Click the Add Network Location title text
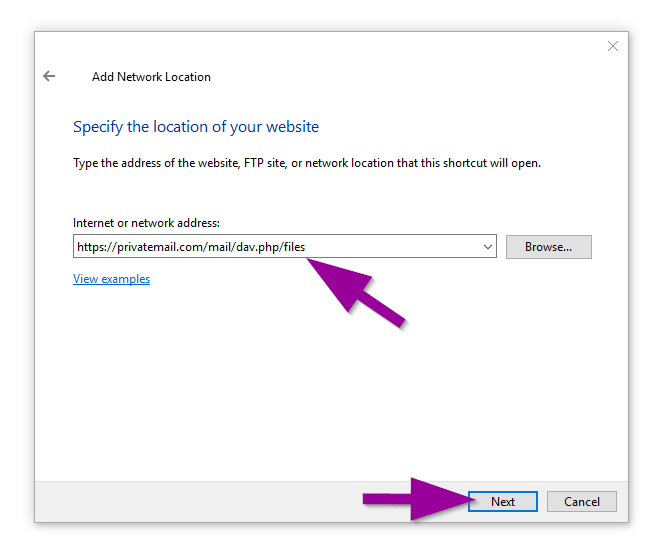 tap(151, 77)
